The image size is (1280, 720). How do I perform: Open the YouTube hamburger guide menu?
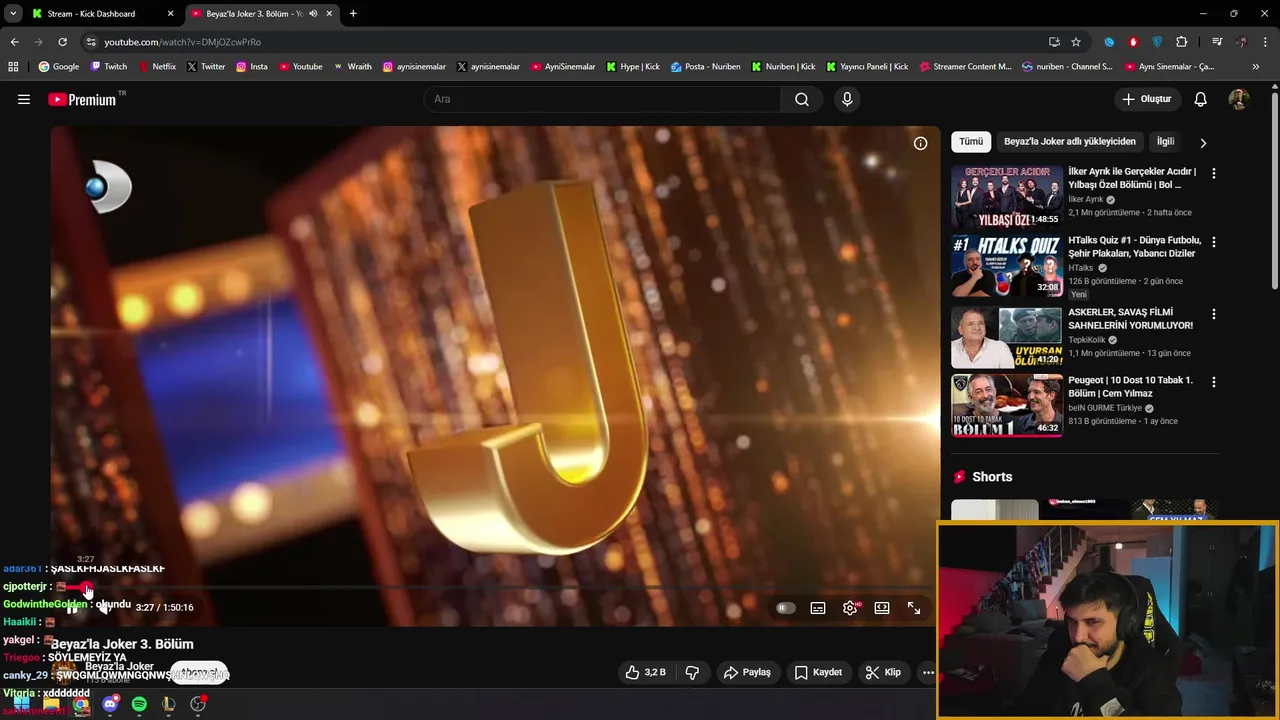(x=24, y=99)
